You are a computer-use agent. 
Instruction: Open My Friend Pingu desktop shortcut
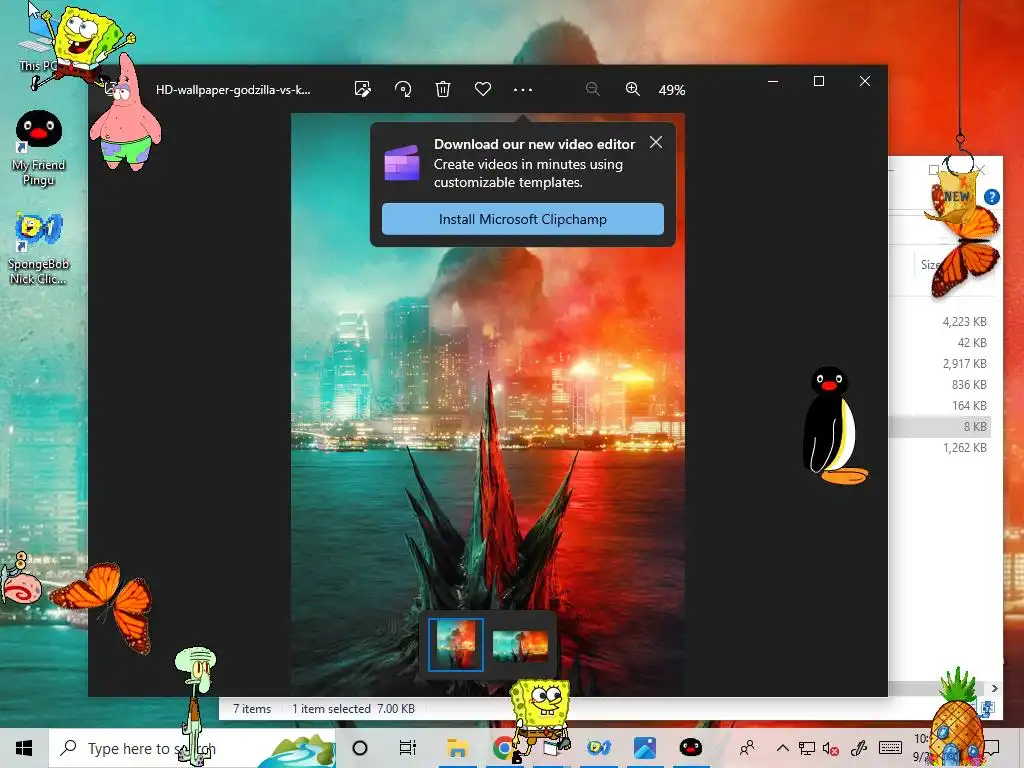(39, 149)
